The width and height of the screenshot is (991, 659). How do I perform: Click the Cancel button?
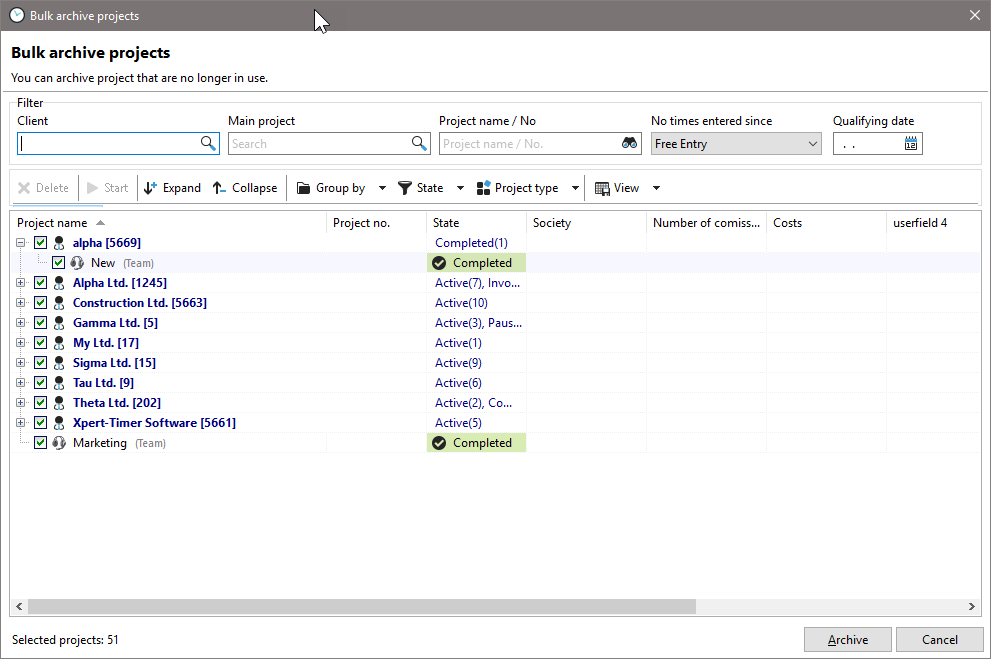pyautogui.click(x=939, y=639)
